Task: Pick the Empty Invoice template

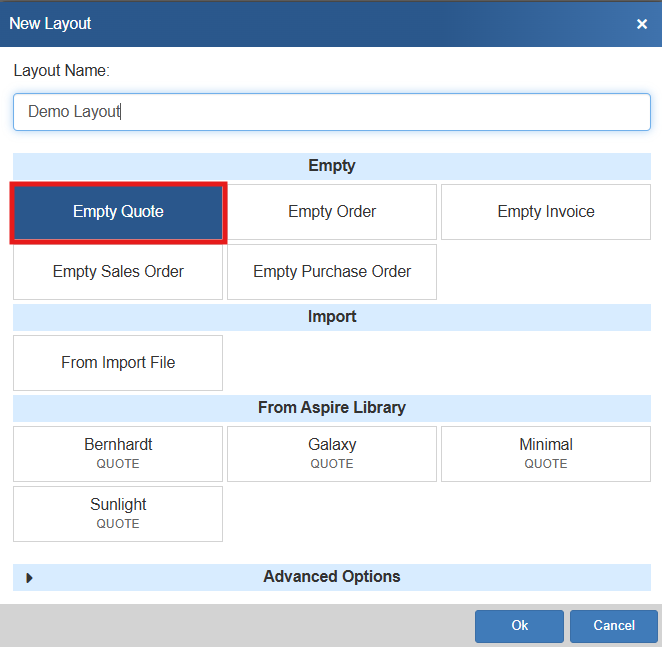Action: click(x=546, y=212)
